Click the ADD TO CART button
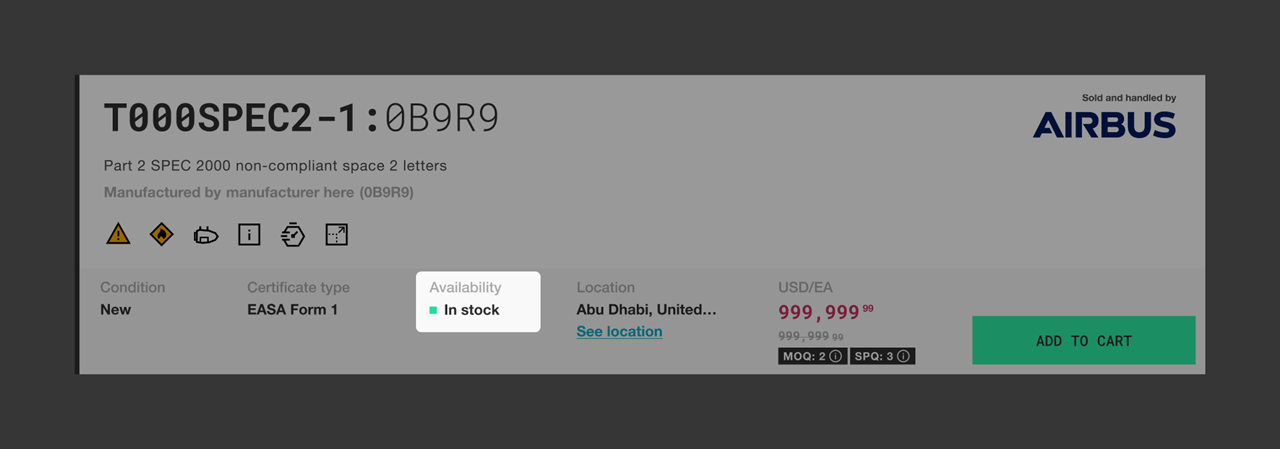Image resolution: width=1280 pixels, height=449 pixels. coord(1084,340)
